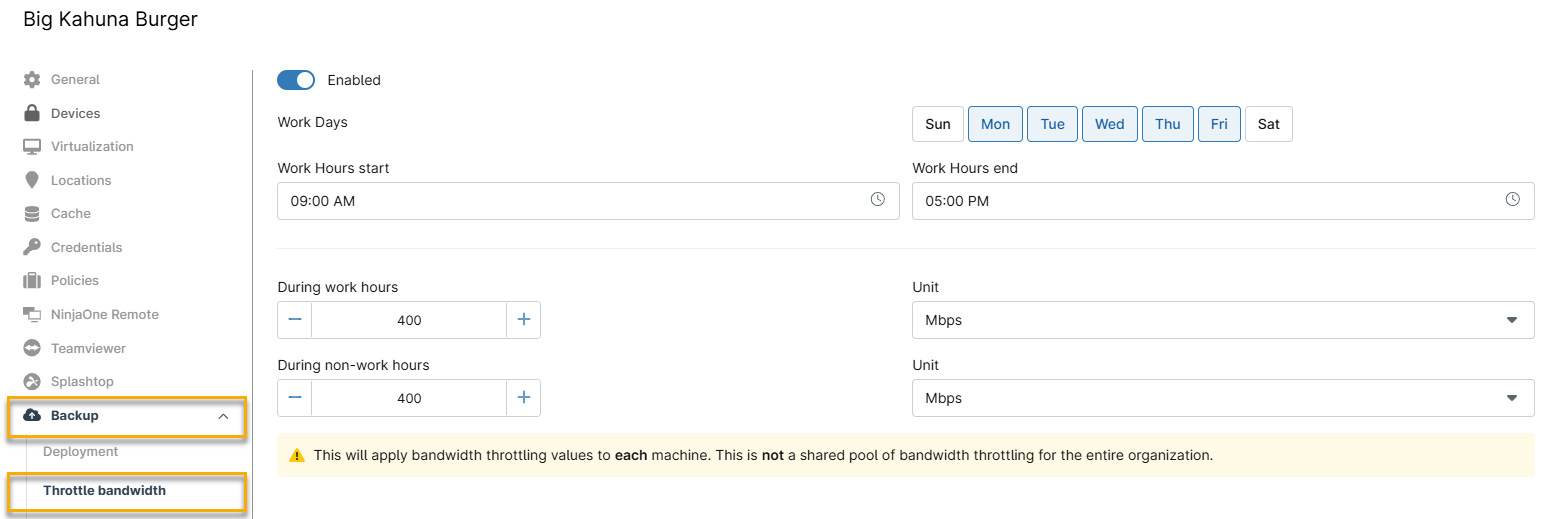Click the Work Hours end time field
This screenshot has height=519, width=1549.
click(1200, 201)
